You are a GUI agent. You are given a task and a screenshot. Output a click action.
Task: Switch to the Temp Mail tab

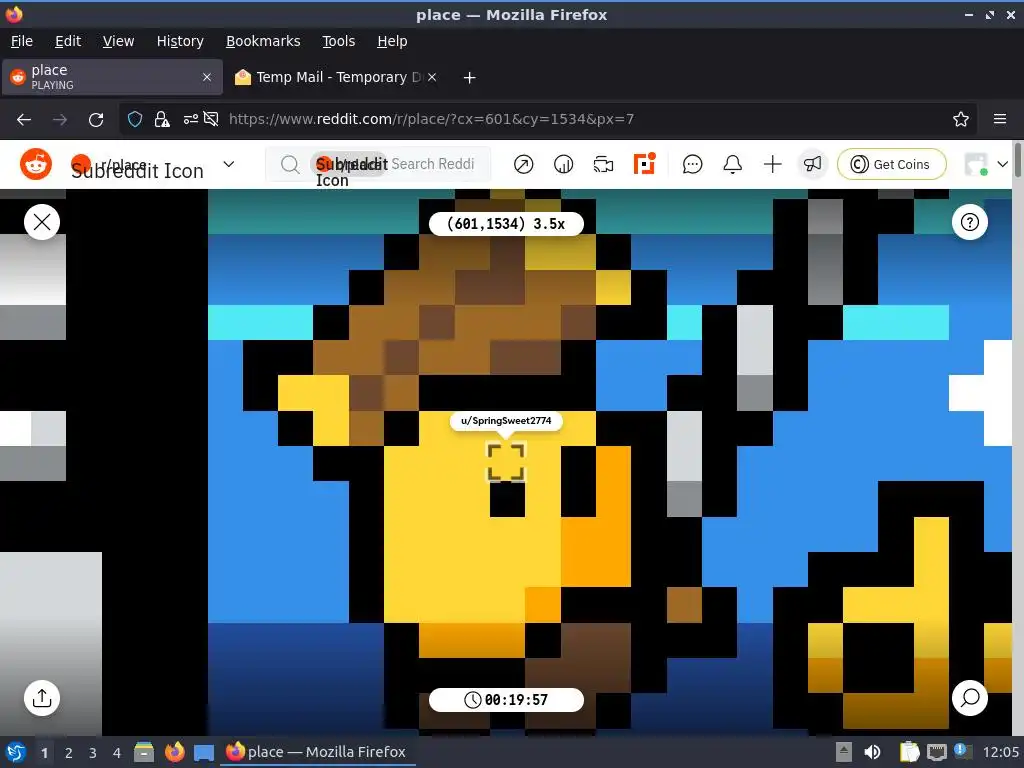pos(336,77)
